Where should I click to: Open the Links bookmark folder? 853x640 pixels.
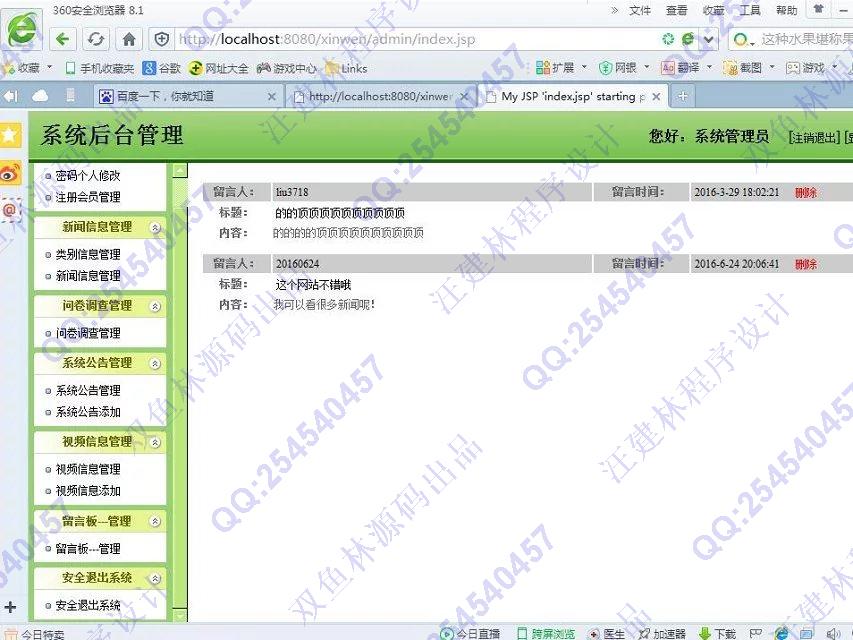[347, 68]
